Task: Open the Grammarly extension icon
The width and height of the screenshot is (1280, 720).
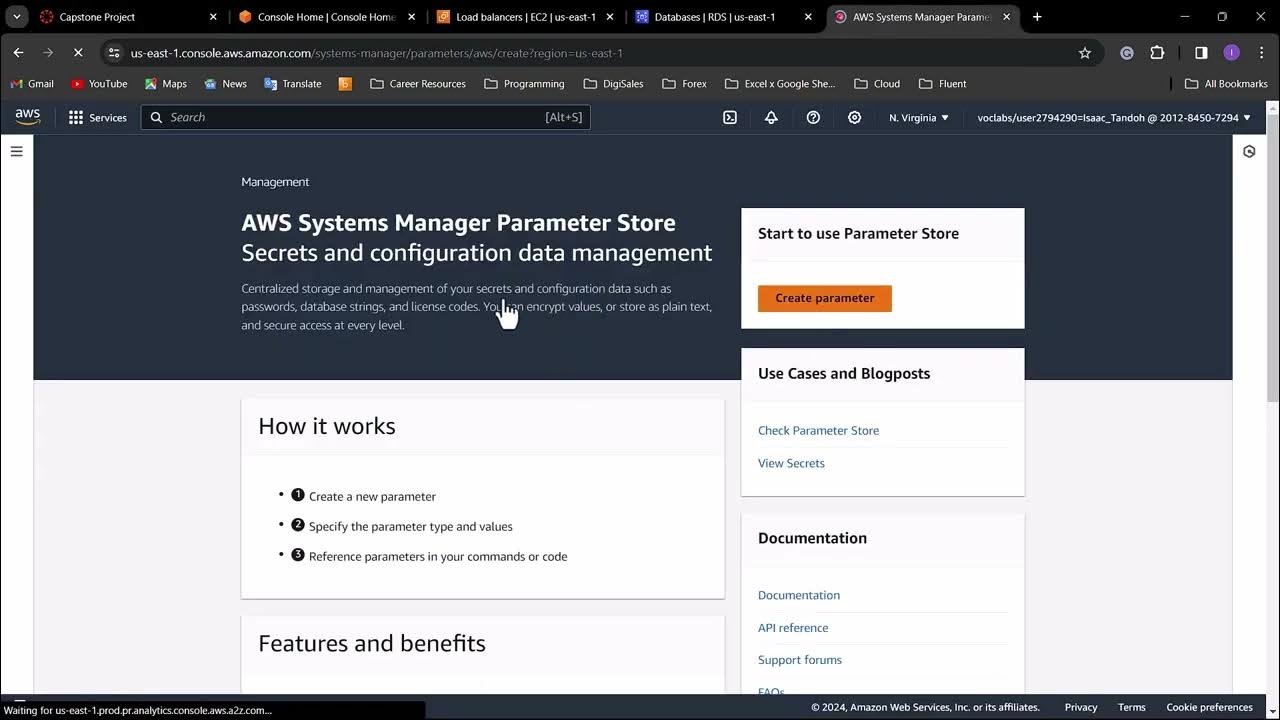Action: pos(1127,52)
